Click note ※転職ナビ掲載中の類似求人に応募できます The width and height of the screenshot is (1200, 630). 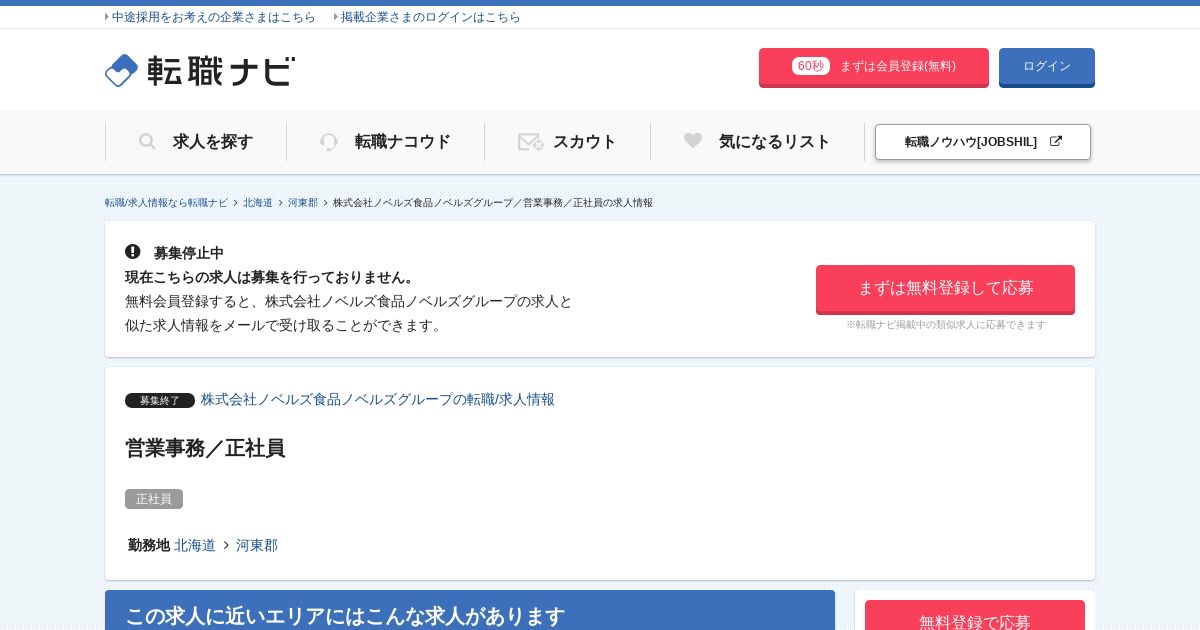coord(946,325)
